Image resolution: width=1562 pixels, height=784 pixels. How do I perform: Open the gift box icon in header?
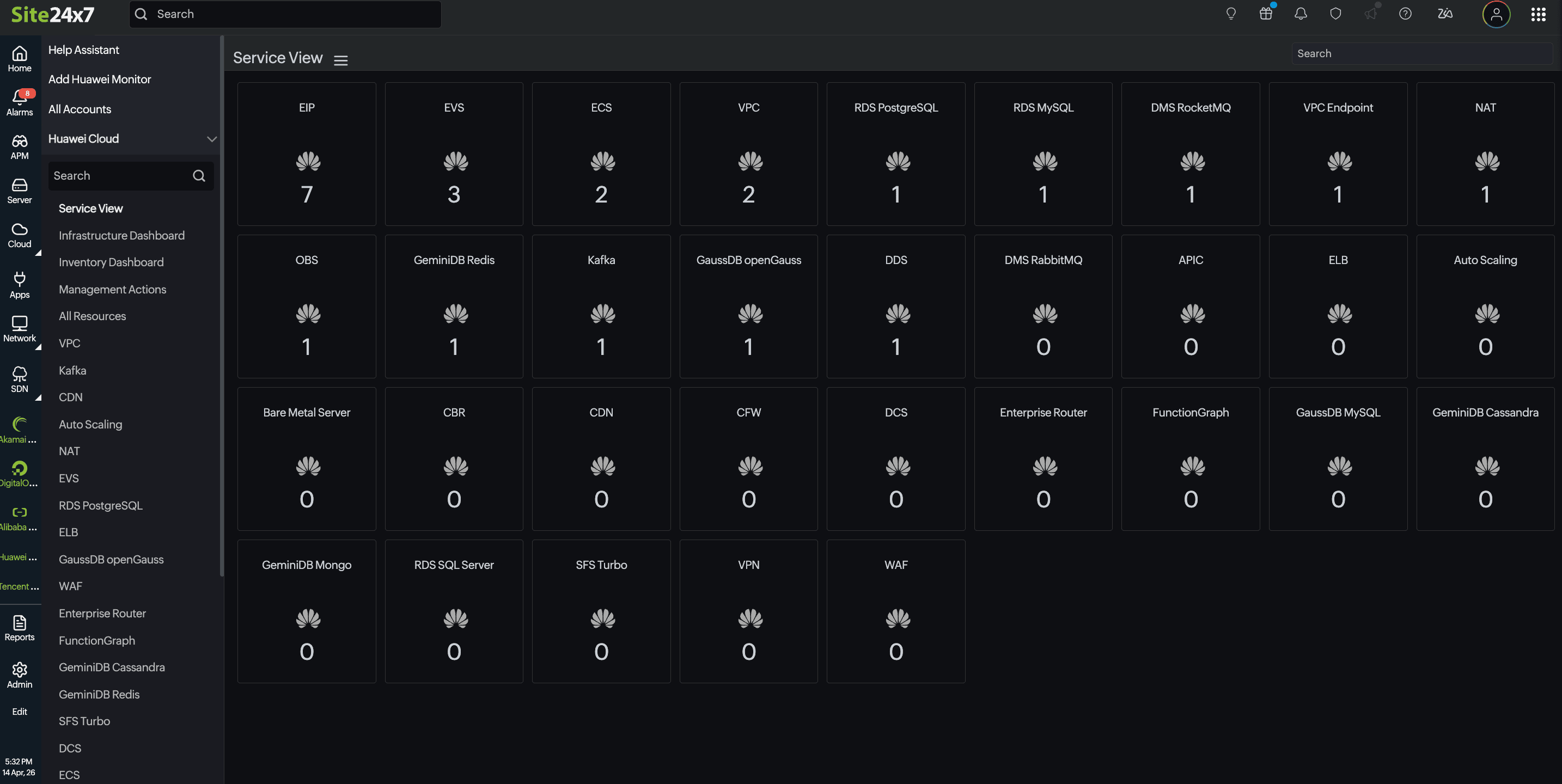point(1266,14)
